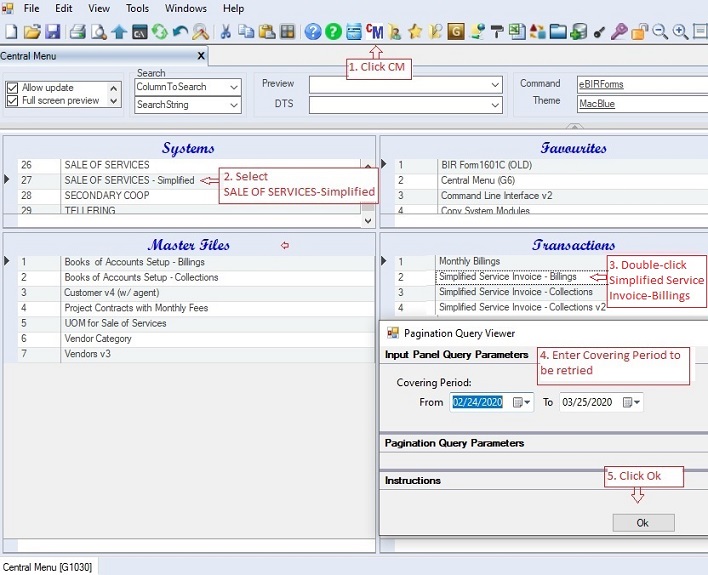
Task: Expand the ColumnToSearch dropdown
Action: pos(234,87)
